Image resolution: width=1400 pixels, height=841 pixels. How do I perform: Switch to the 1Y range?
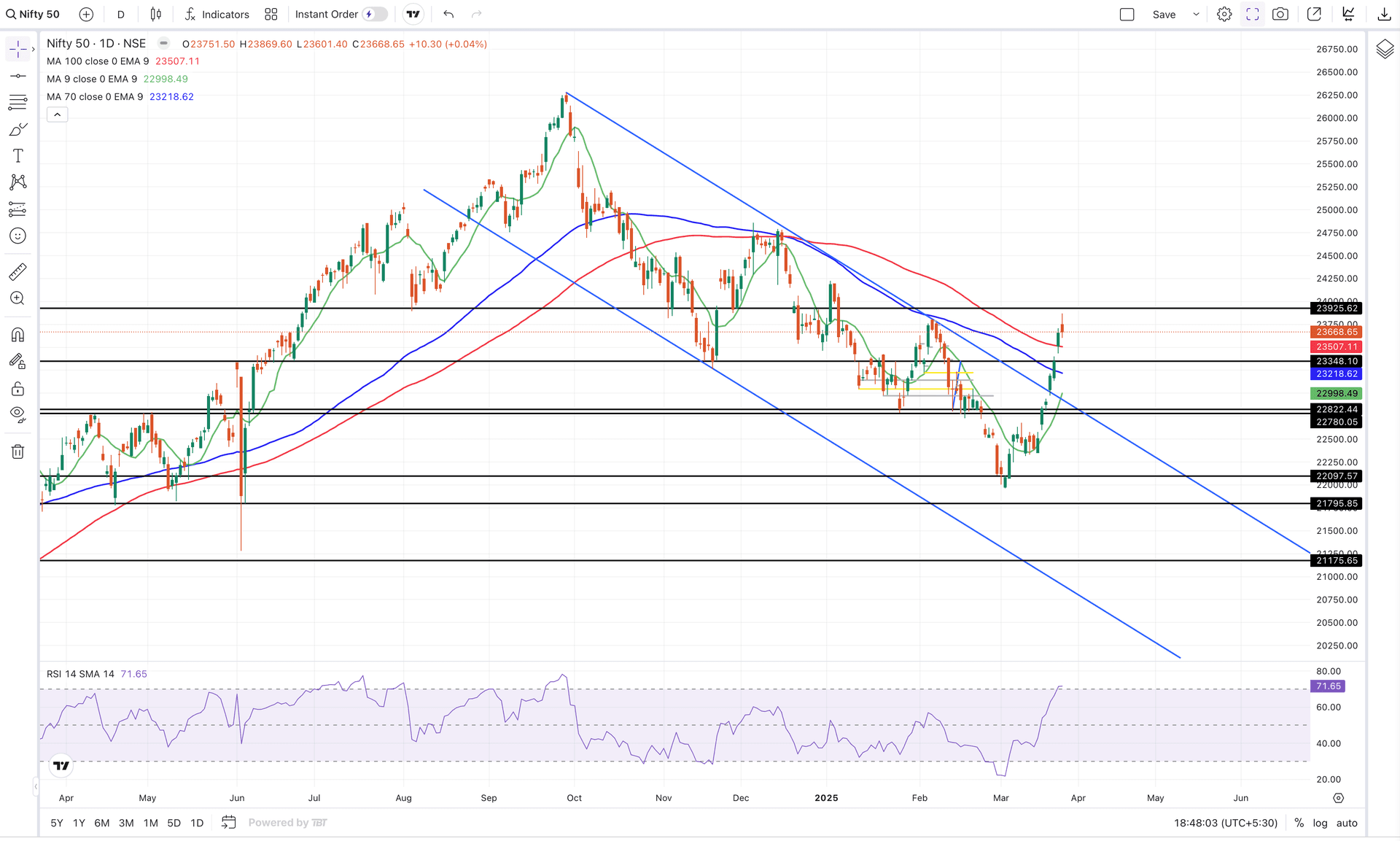click(79, 823)
